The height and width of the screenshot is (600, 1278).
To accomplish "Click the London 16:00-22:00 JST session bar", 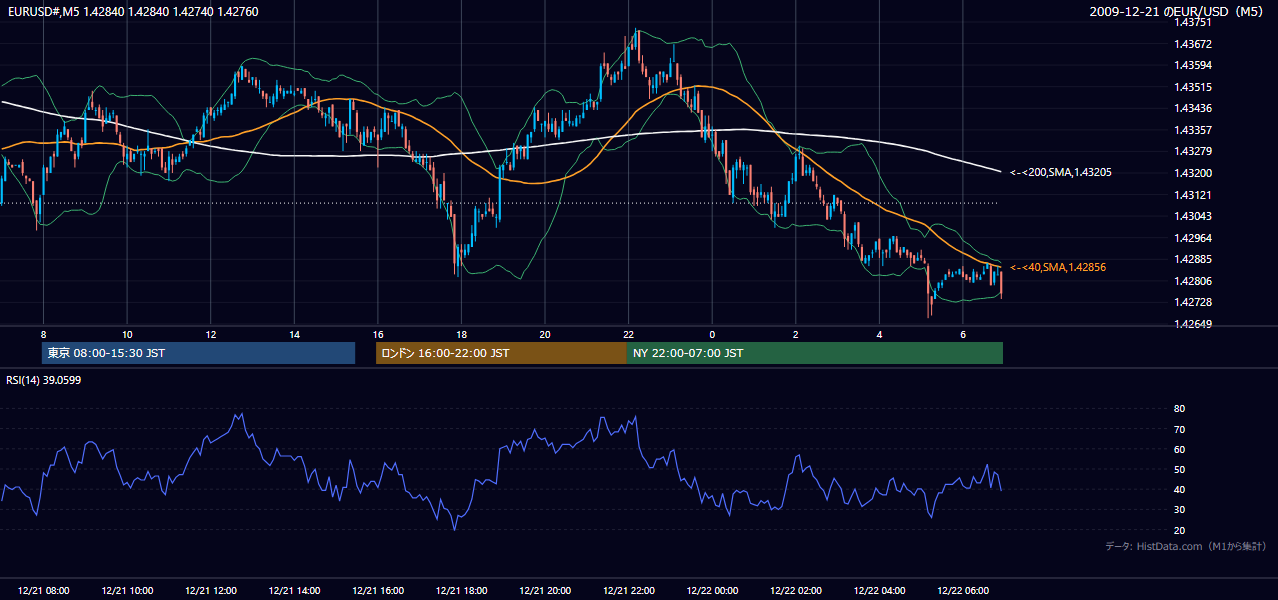I will 501,353.
